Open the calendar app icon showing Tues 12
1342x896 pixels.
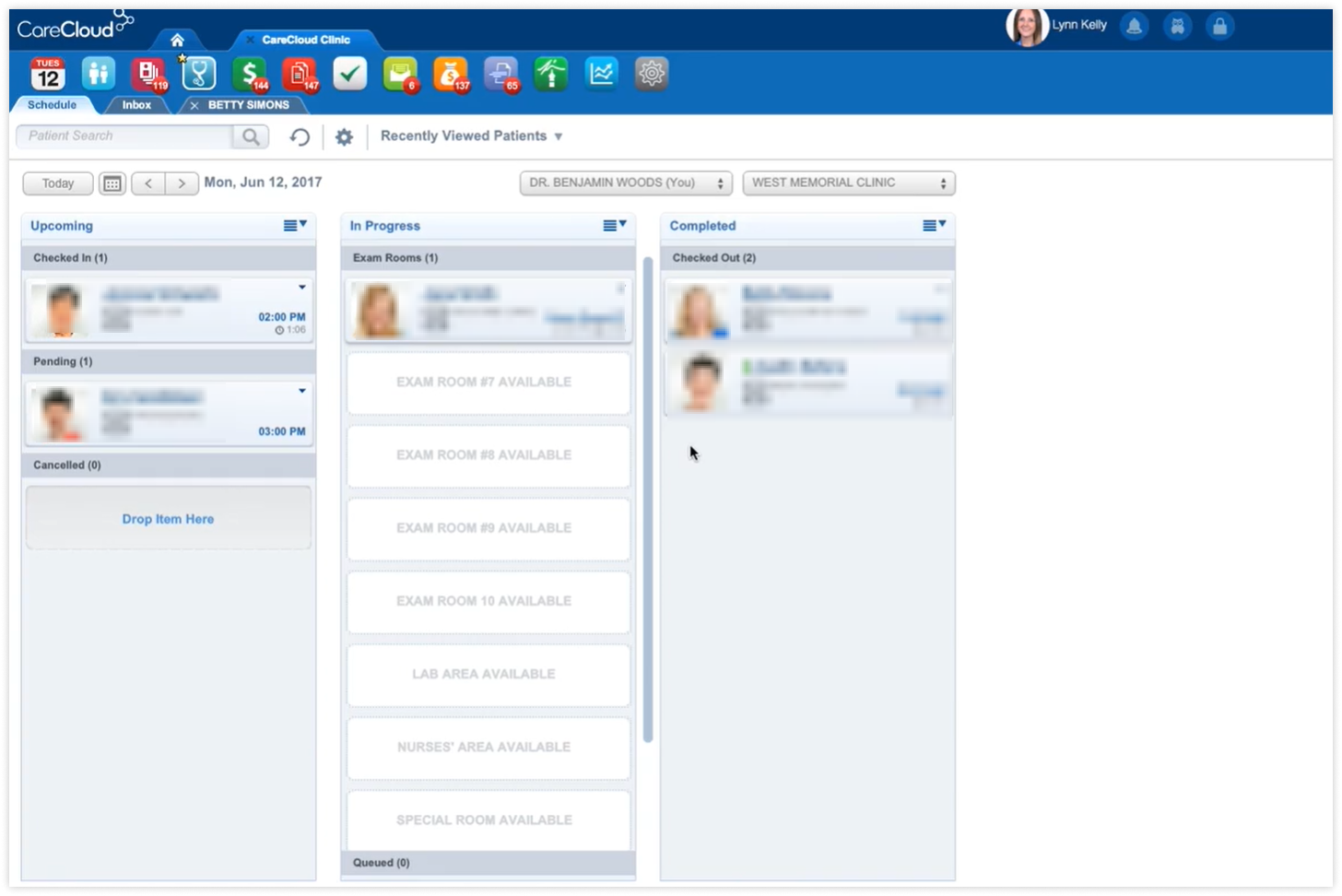[x=48, y=74]
